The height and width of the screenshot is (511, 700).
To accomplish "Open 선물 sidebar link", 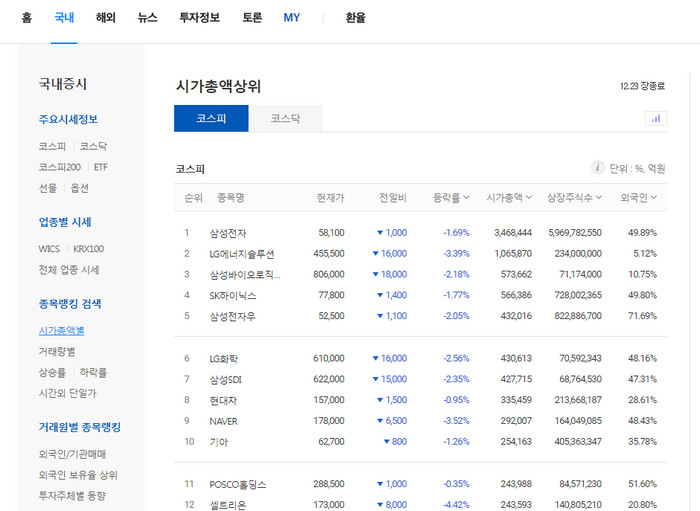I will [48, 188].
